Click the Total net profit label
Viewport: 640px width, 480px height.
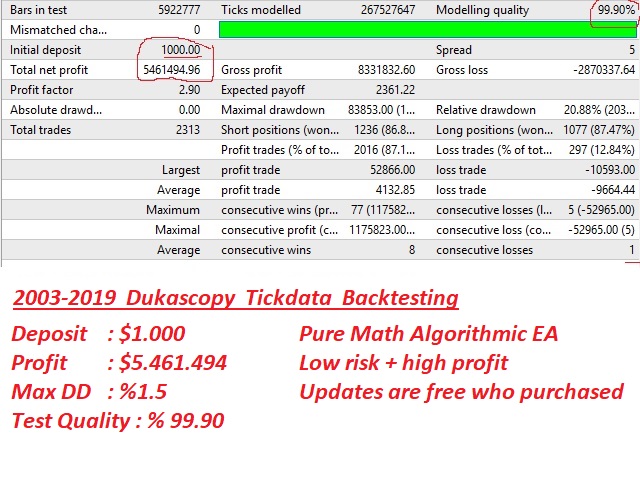tap(49, 70)
